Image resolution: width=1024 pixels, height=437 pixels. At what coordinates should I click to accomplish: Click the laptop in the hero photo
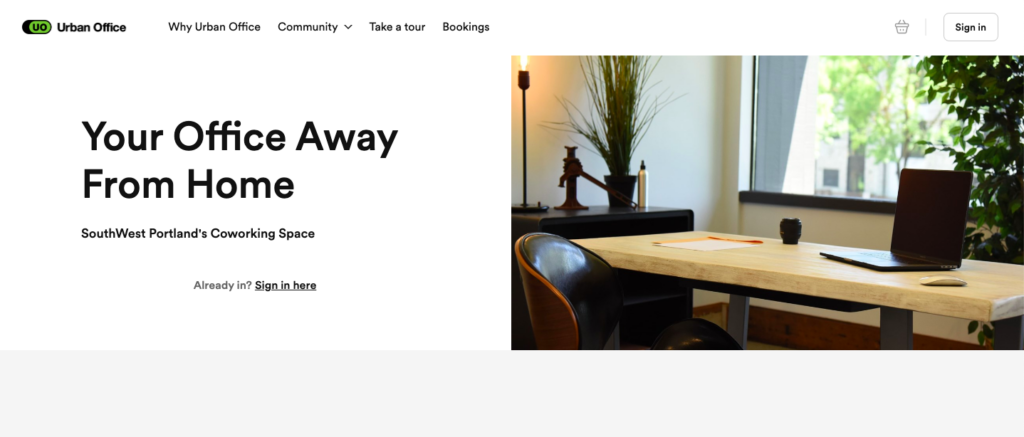903,220
